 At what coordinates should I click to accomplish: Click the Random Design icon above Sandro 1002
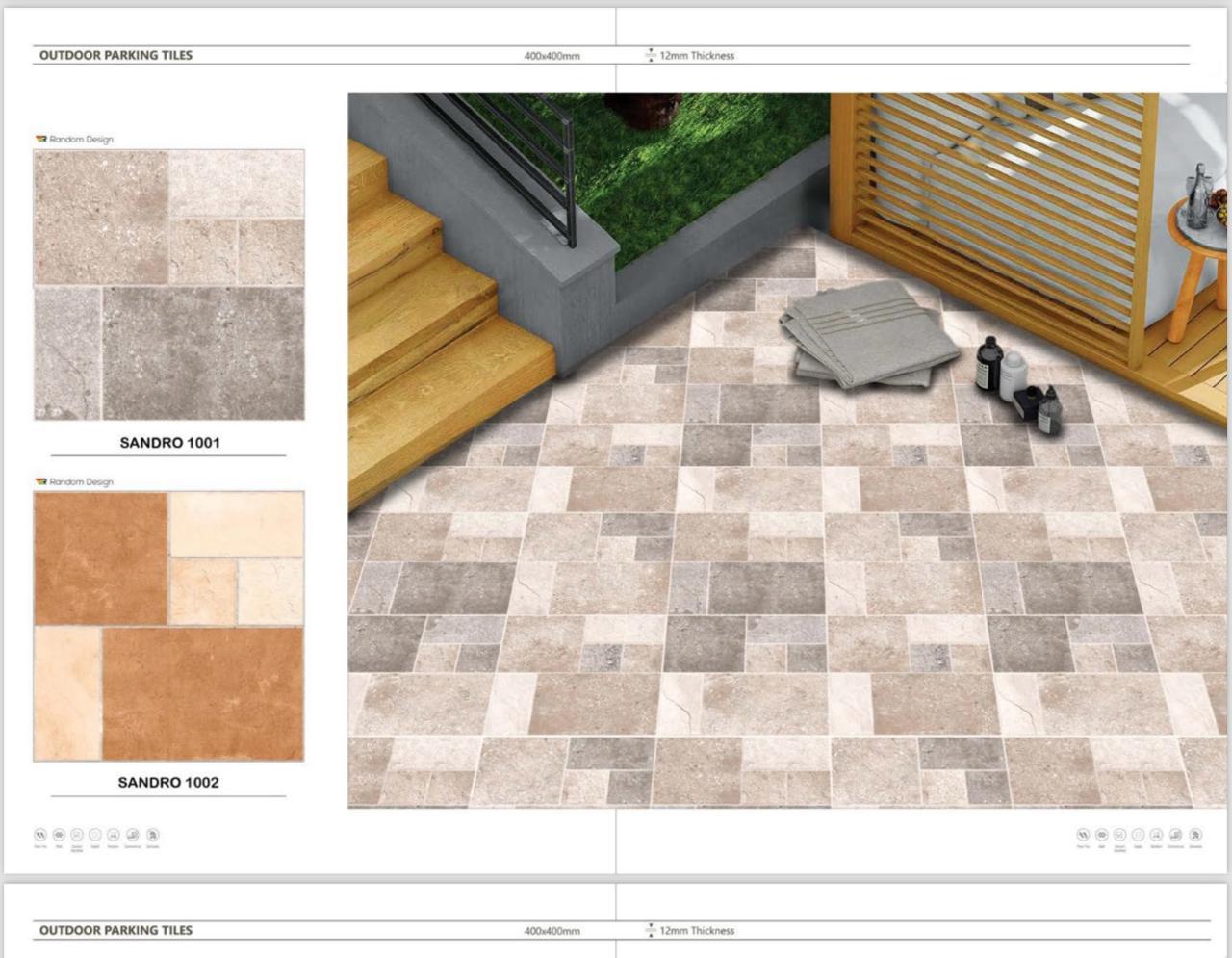[x=41, y=481]
